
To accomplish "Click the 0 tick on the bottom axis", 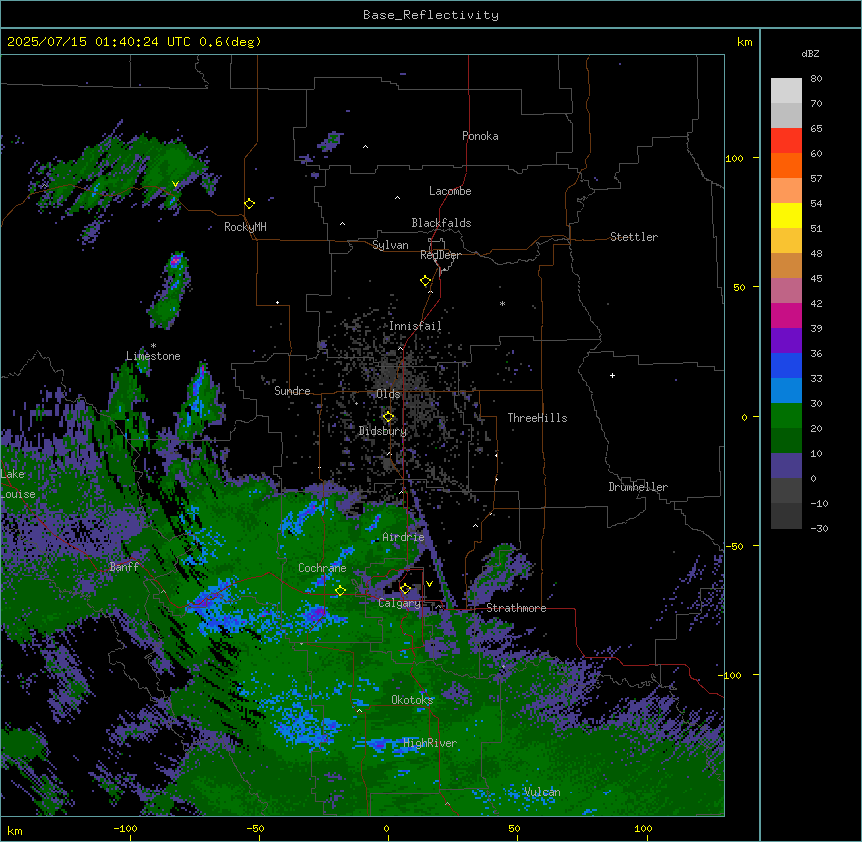I will [x=386, y=828].
